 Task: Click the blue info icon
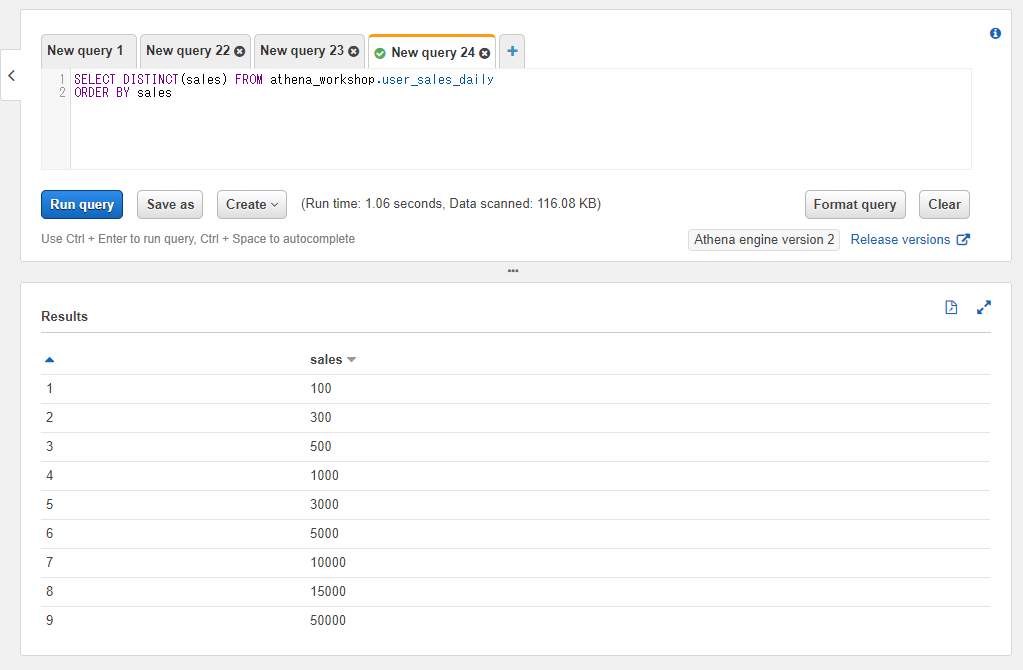tap(995, 33)
